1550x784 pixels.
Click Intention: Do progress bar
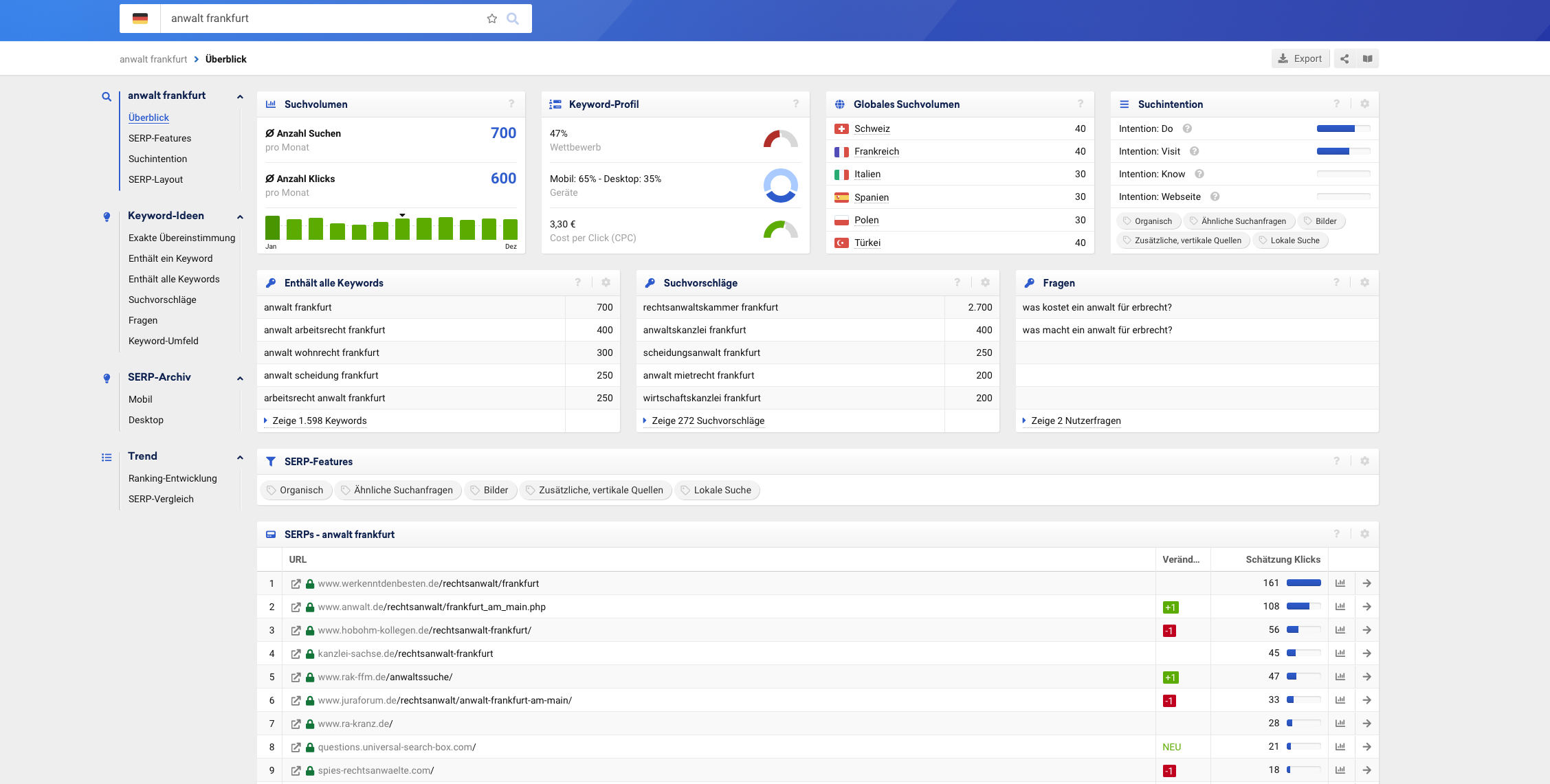pos(1343,128)
